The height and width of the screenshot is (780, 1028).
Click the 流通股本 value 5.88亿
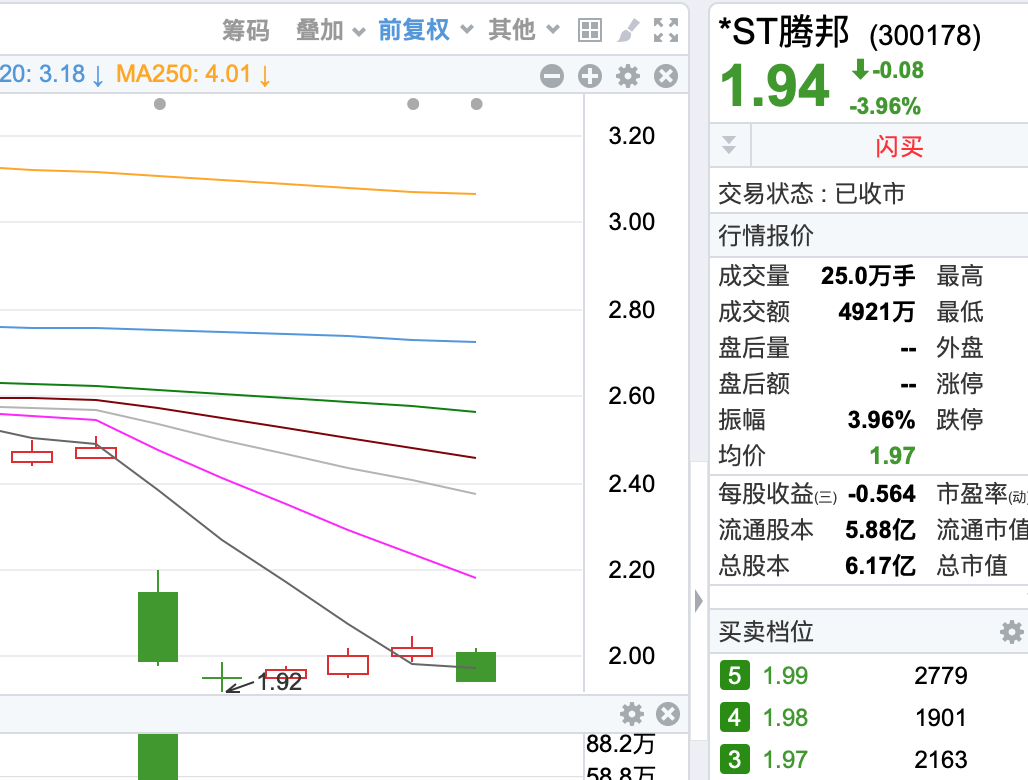880,530
